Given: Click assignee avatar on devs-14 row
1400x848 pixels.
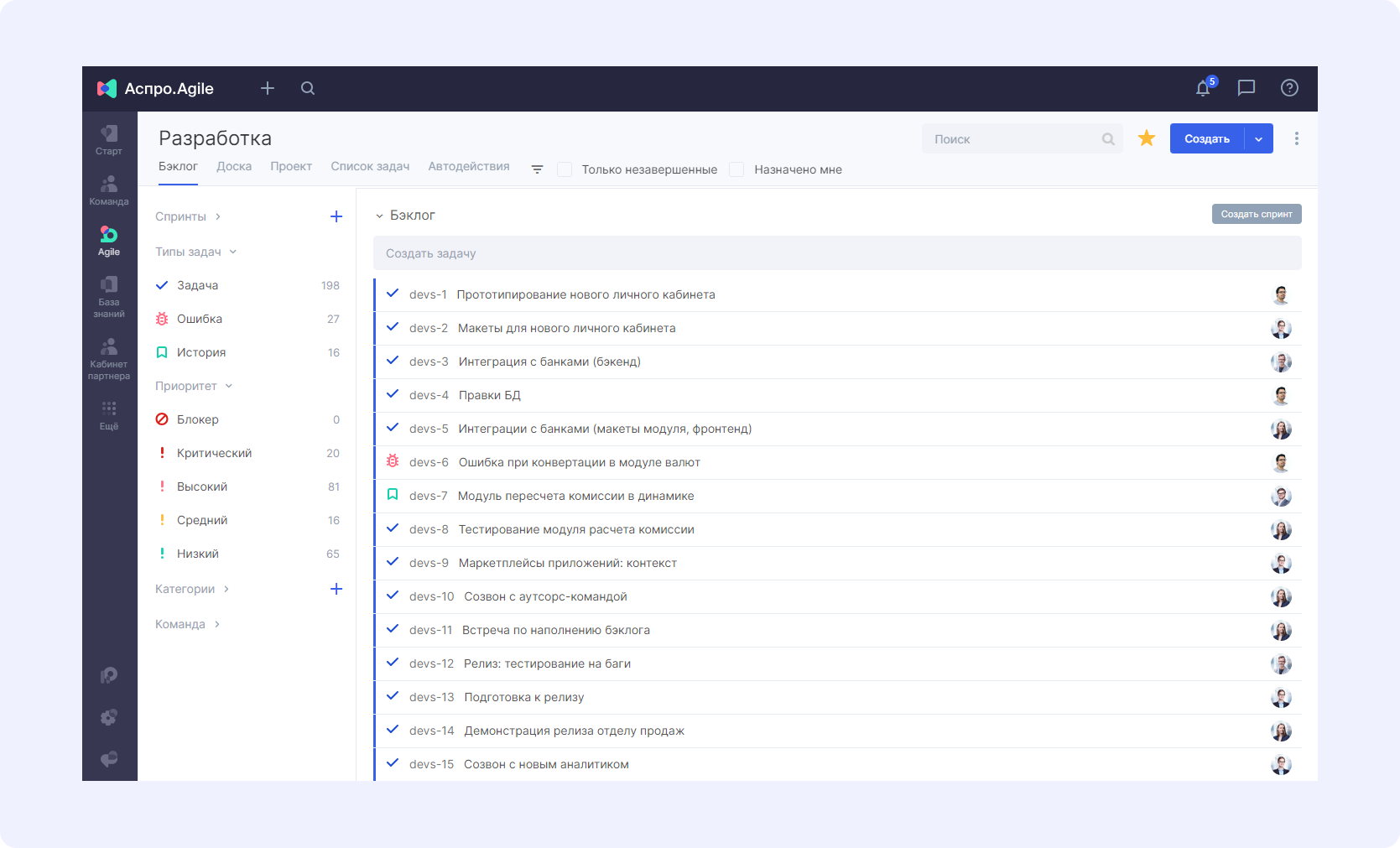Looking at the screenshot, I should point(1281,731).
